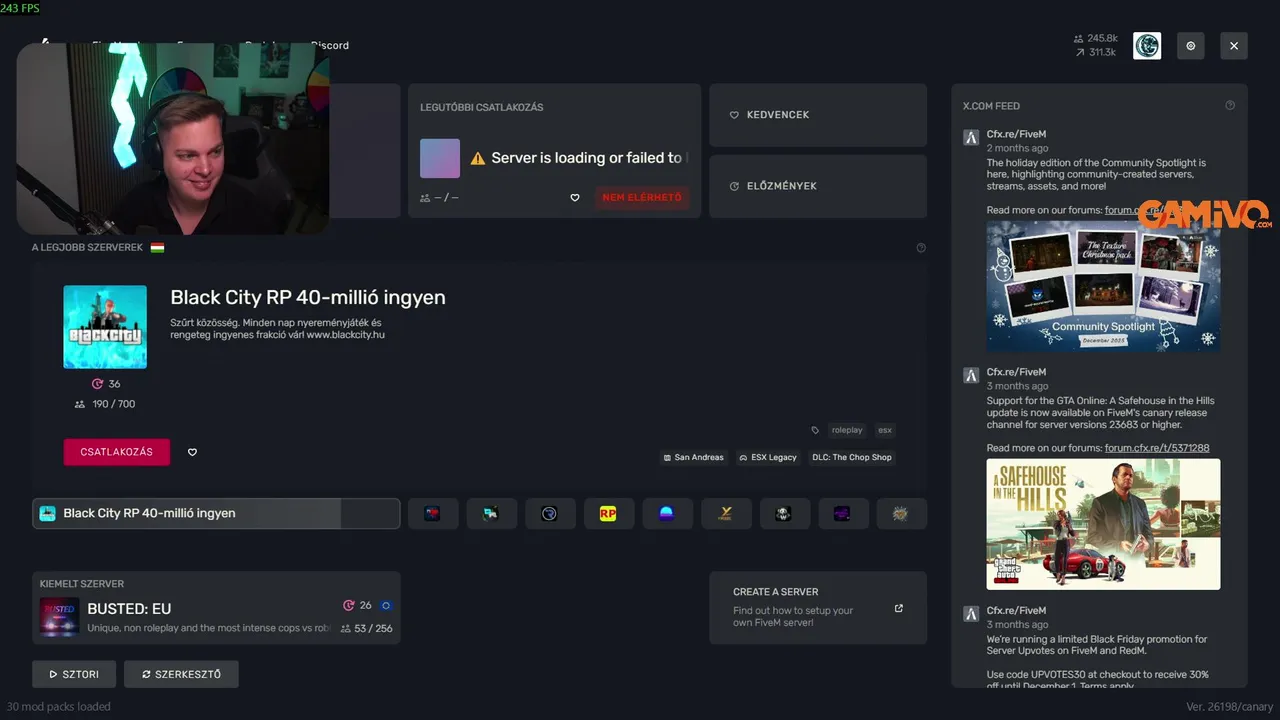Open CREATE A SERVER card
Image resolution: width=1280 pixels, height=720 pixels.
[x=818, y=608]
